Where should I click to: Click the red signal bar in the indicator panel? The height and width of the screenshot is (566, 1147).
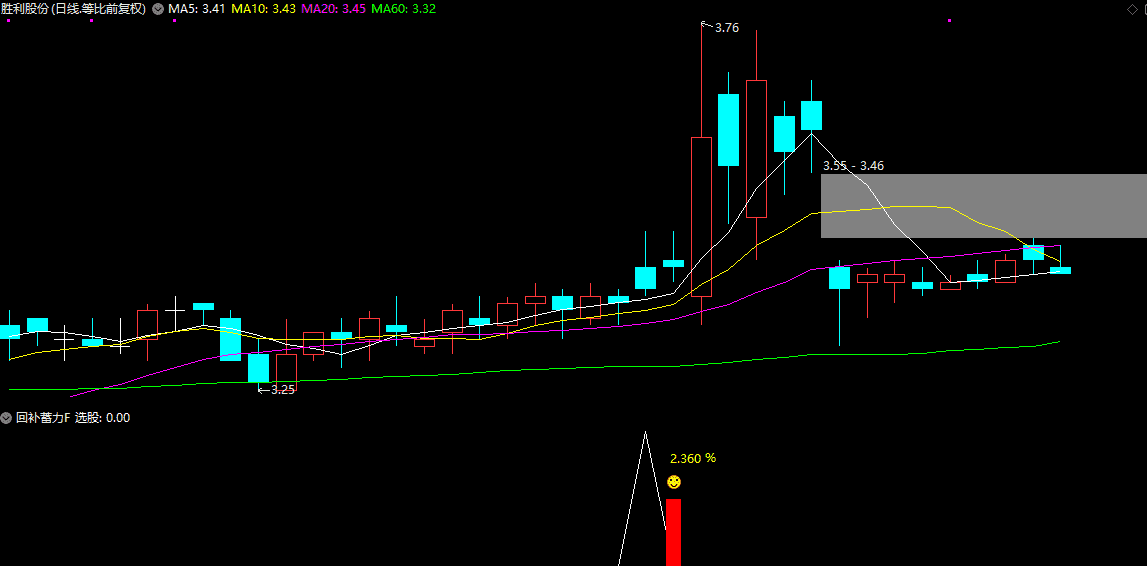673,532
